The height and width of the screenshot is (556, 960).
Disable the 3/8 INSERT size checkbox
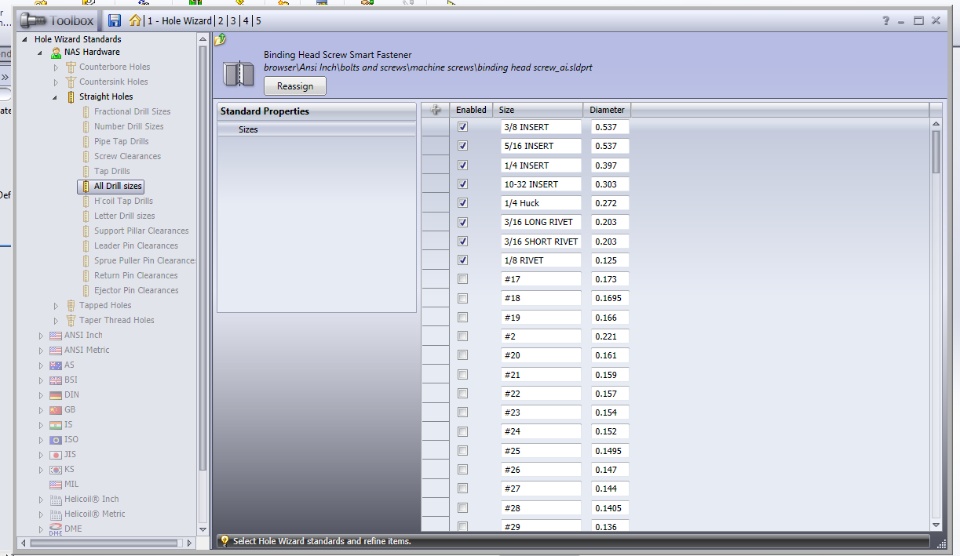click(x=463, y=127)
